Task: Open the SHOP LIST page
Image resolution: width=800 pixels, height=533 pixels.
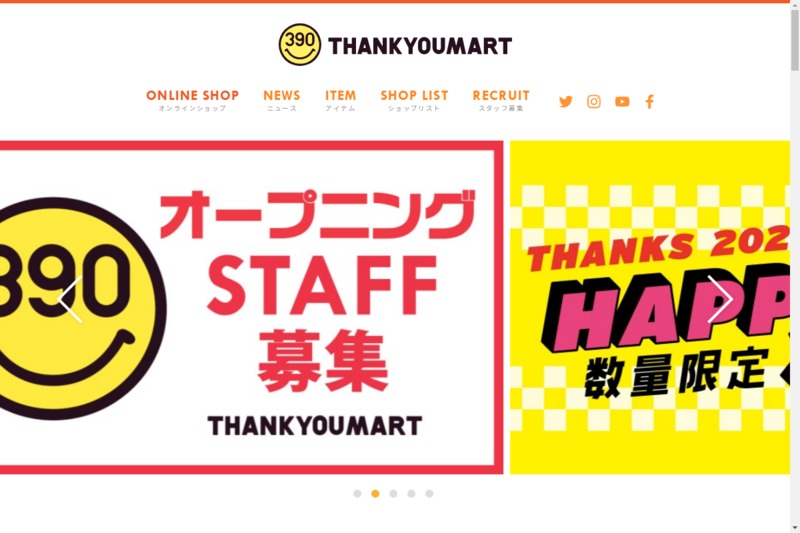Action: click(414, 100)
